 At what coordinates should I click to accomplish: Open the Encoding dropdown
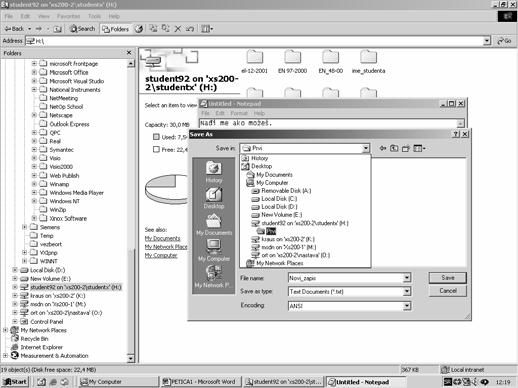[x=407, y=306]
